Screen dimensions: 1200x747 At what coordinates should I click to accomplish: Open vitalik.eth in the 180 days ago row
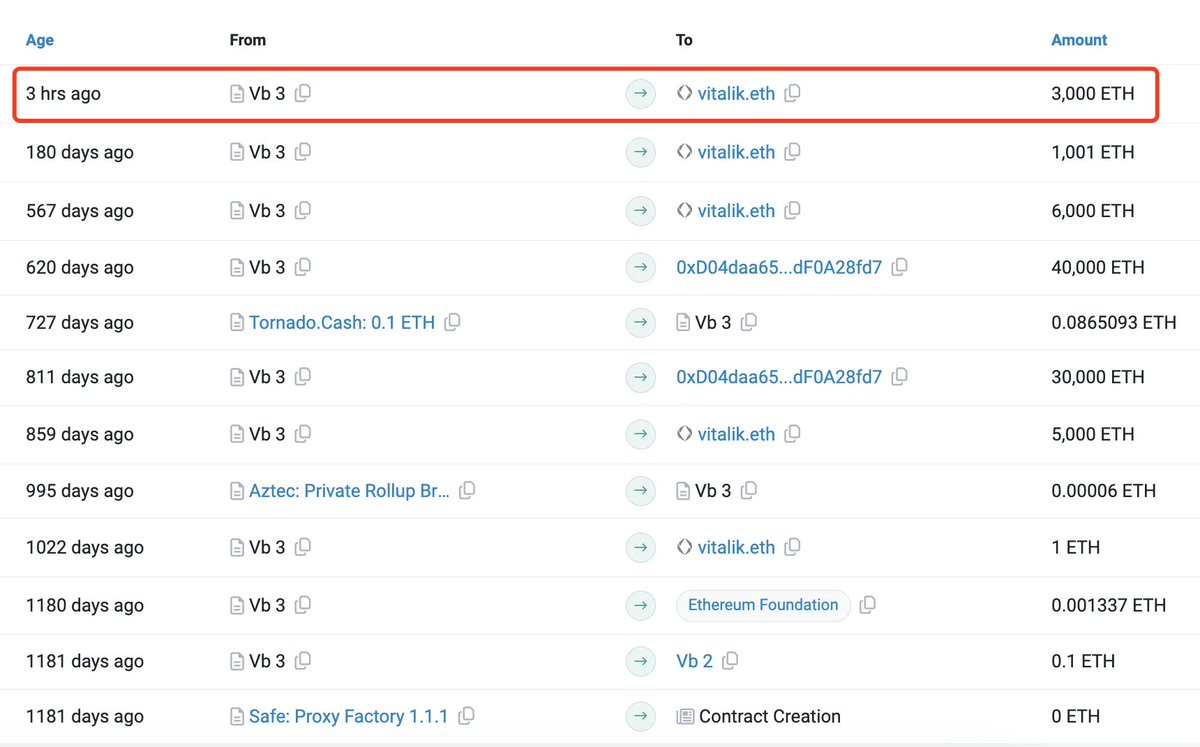click(736, 152)
